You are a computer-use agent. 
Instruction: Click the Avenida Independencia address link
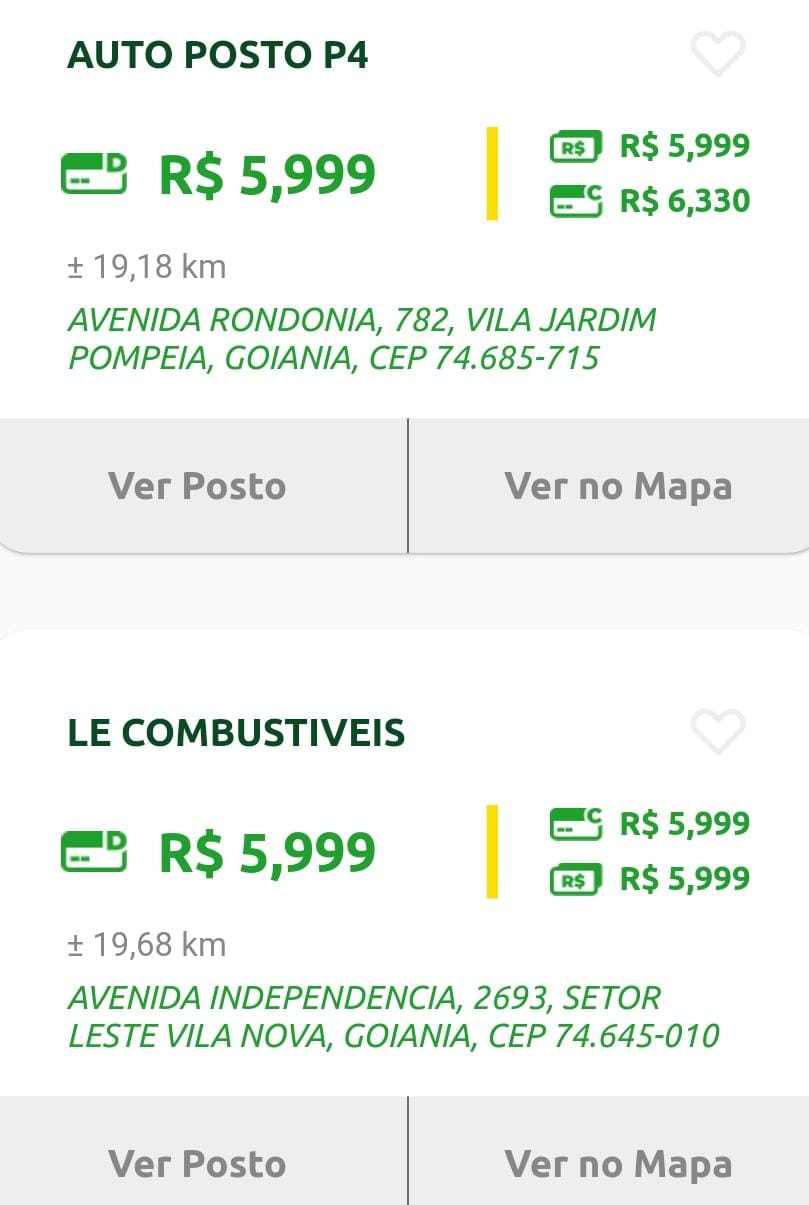[x=393, y=1017]
